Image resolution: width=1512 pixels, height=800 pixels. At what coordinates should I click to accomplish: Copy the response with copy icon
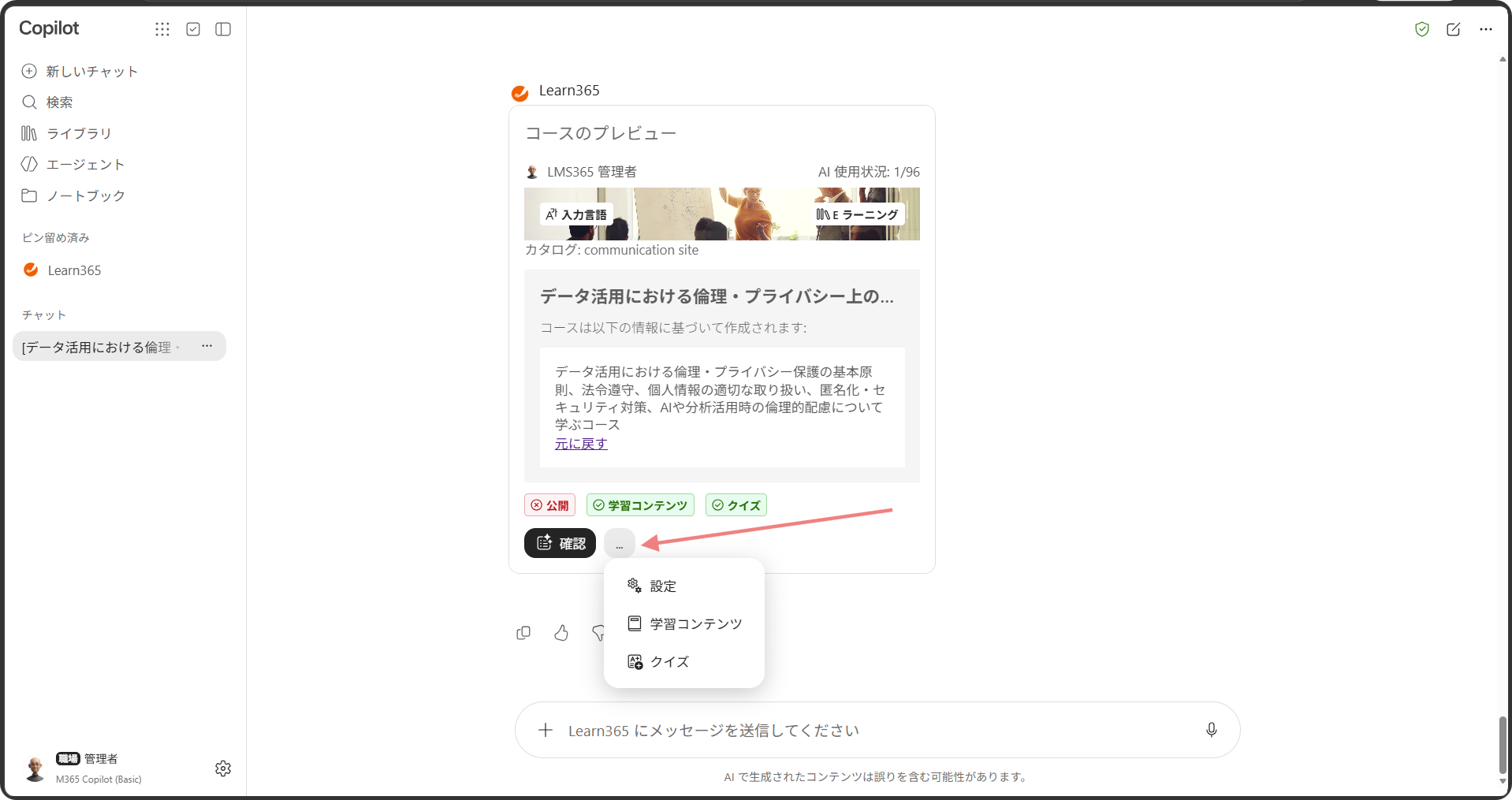(x=523, y=633)
